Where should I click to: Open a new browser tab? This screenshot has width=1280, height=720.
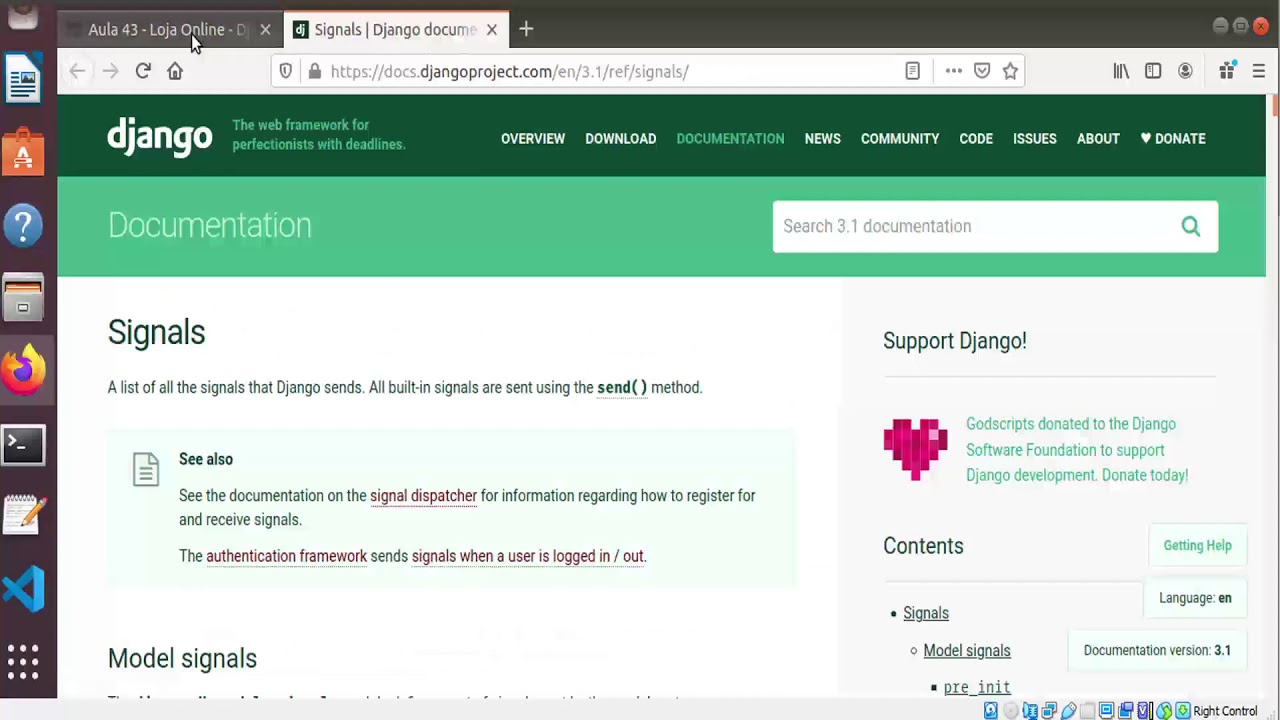click(x=526, y=30)
